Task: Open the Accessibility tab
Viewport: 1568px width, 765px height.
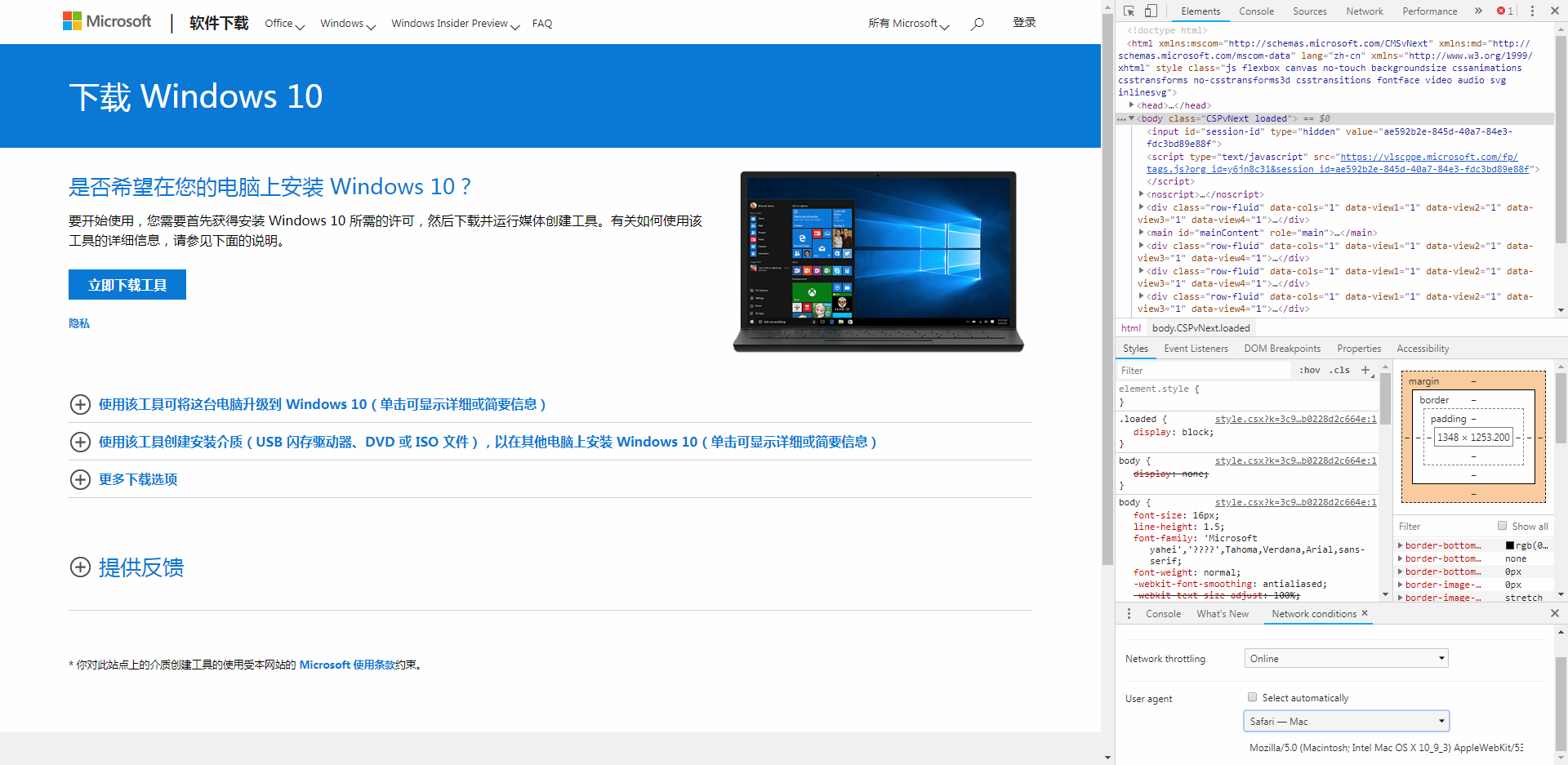Action: (x=1423, y=349)
